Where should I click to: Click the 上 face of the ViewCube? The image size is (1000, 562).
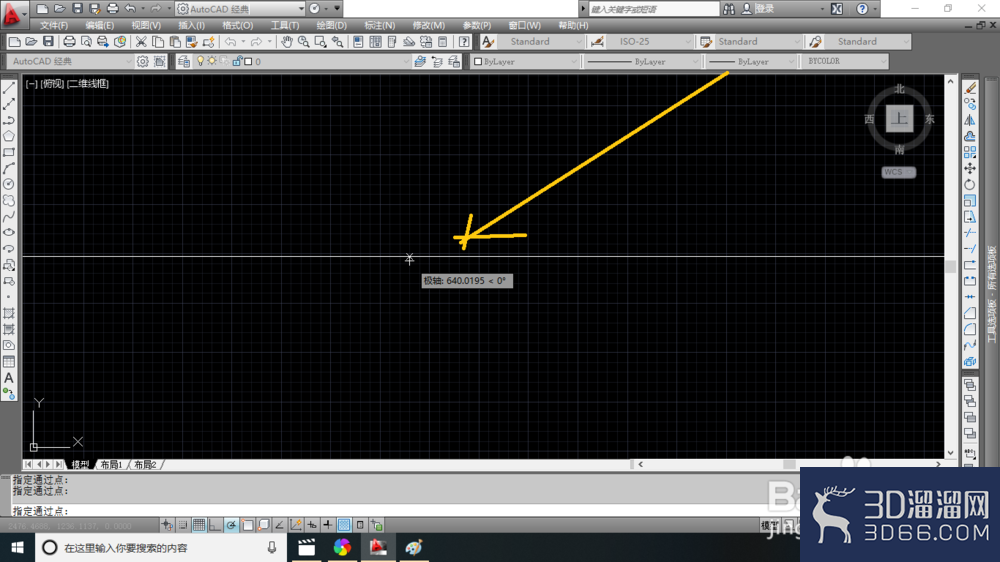(x=899, y=119)
